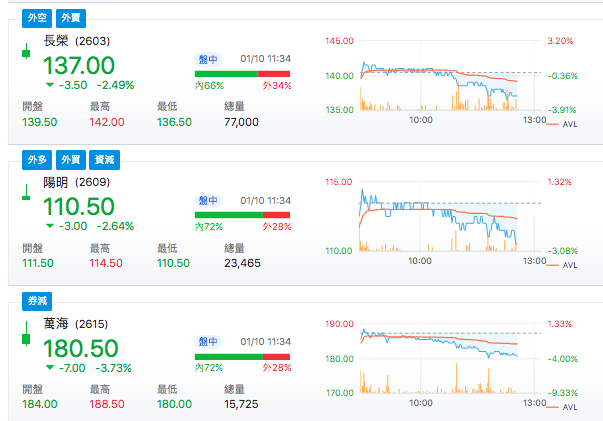The width and height of the screenshot is (603, 421).
Task: Click 萬海 high price 188.50
Action: (x=107, y=404)
